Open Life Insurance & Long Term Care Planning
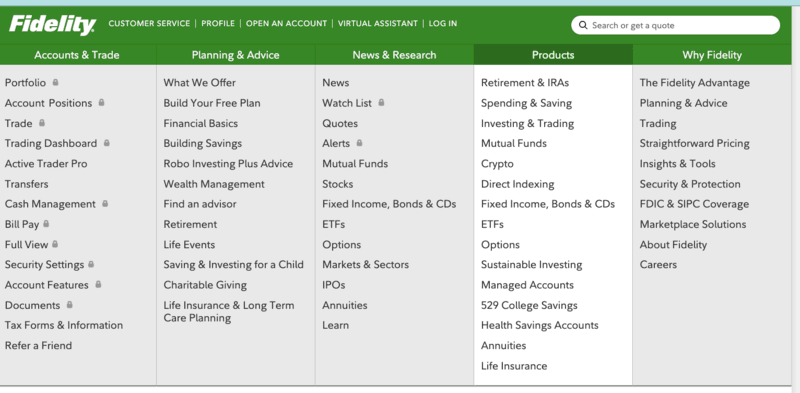This screenshot has height=393, width=800. [229, 311]
